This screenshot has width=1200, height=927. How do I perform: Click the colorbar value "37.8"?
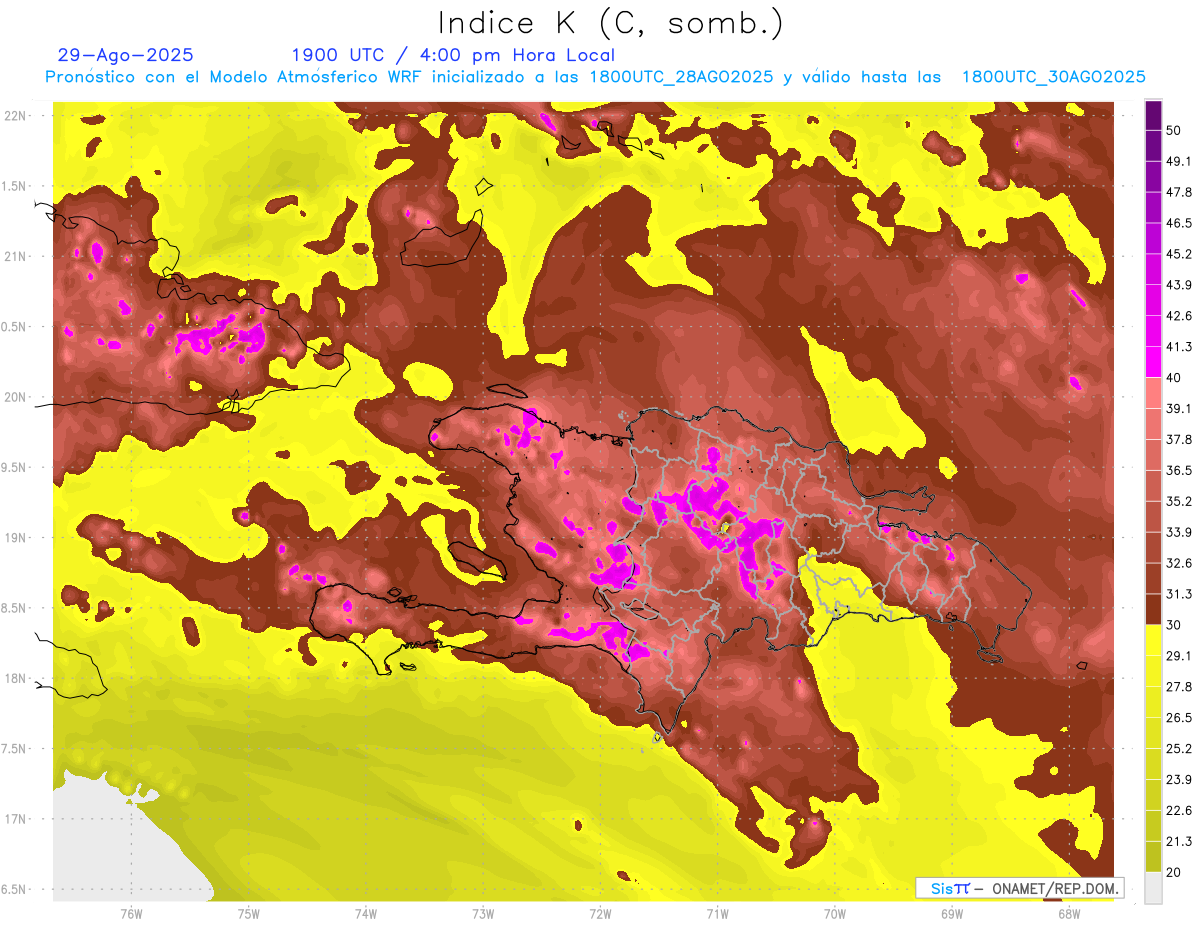point(1179,439)
